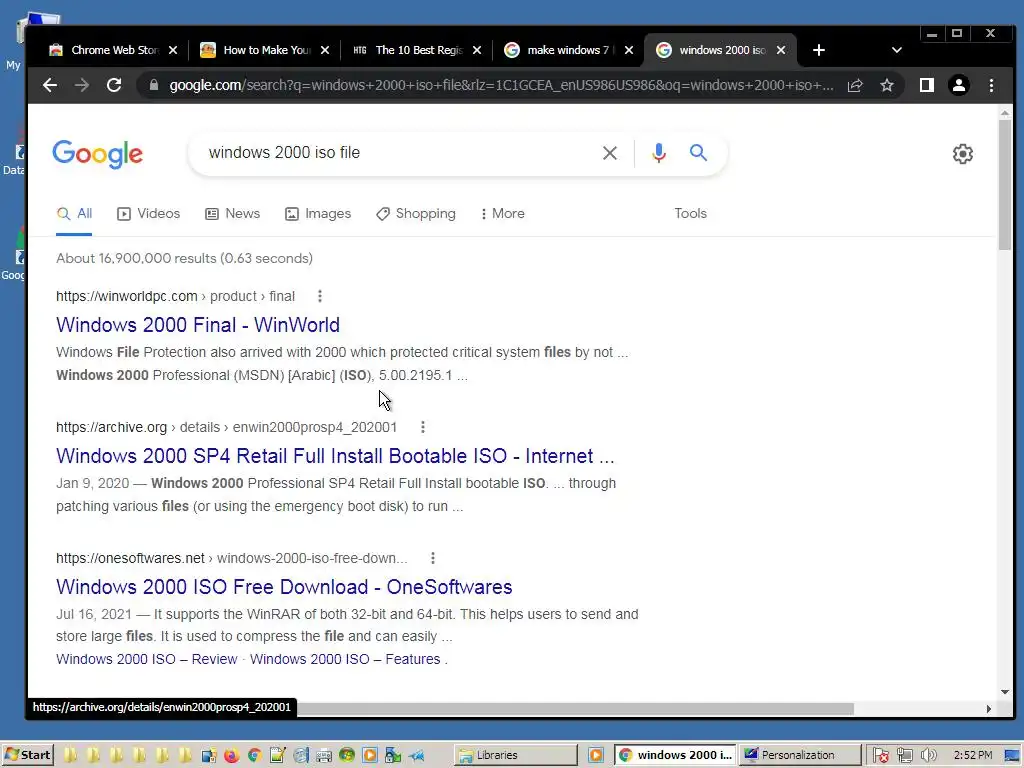Click the Google logo
1024x768 pixels.
[x=97, y=154]
